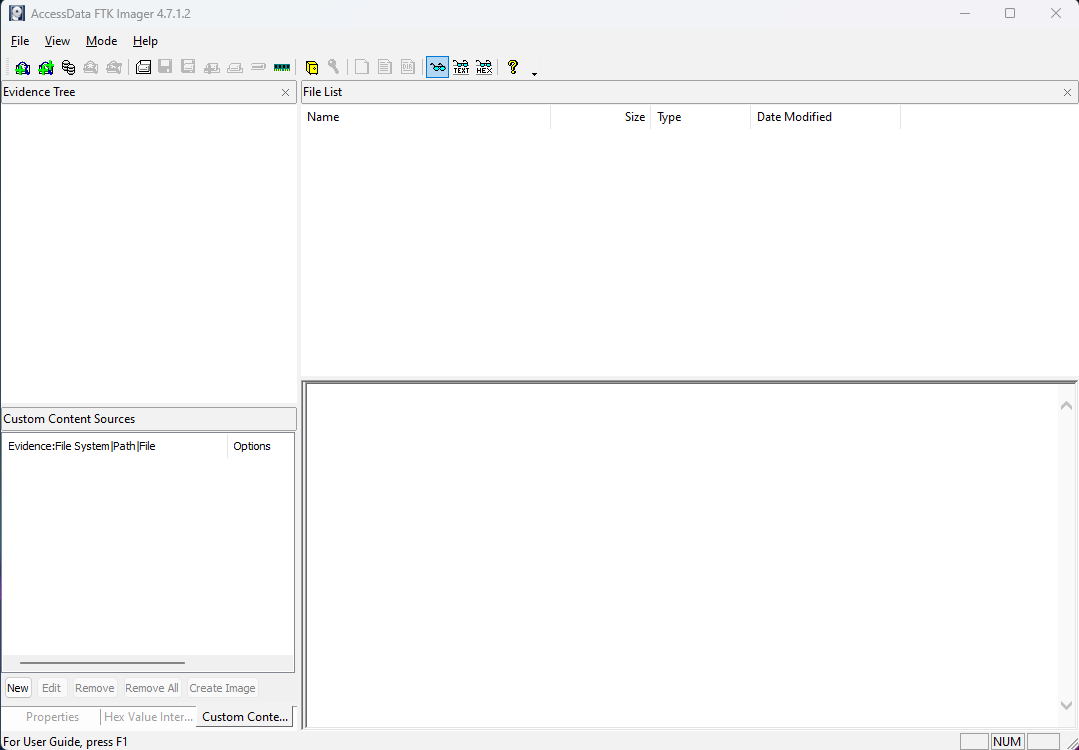Viewport: 1079px width, 750px height.
Task: Click the yellow Obtain Protected Files safe icon
Action: (x=312, y=67)
